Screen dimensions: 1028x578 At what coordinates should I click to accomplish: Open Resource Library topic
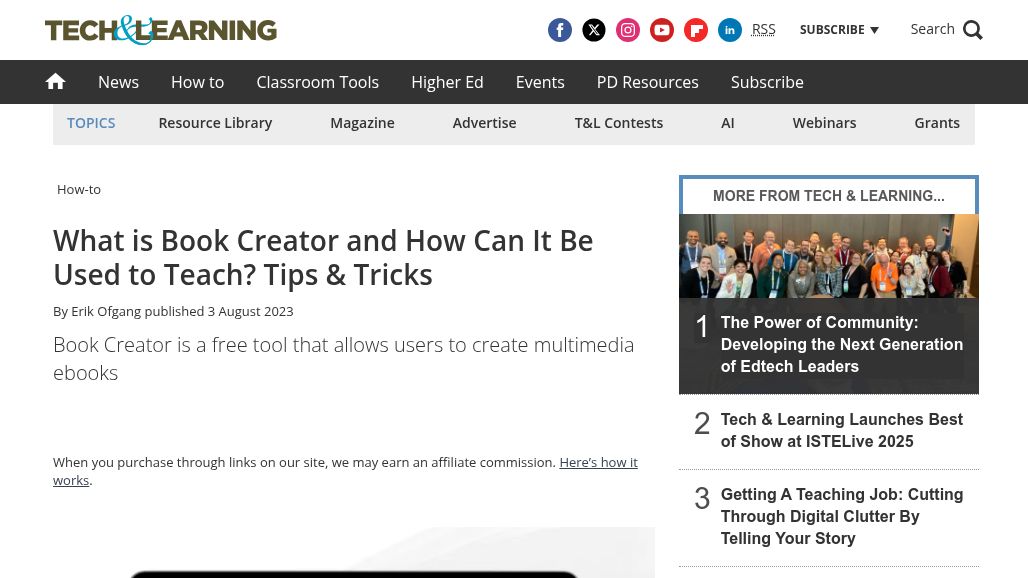coord(215,123)
